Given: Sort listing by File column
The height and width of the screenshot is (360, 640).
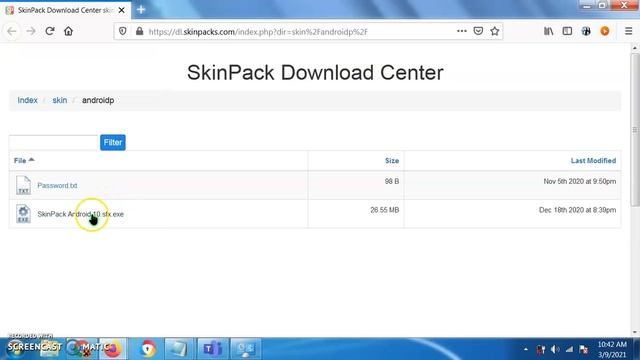Looking at the screenshot, I should [x=24, y=160].
